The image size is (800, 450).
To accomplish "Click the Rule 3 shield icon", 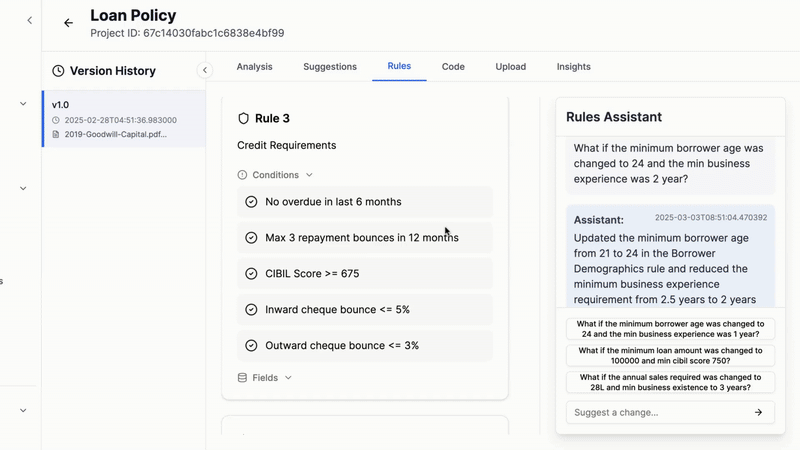I will (243, 119).
